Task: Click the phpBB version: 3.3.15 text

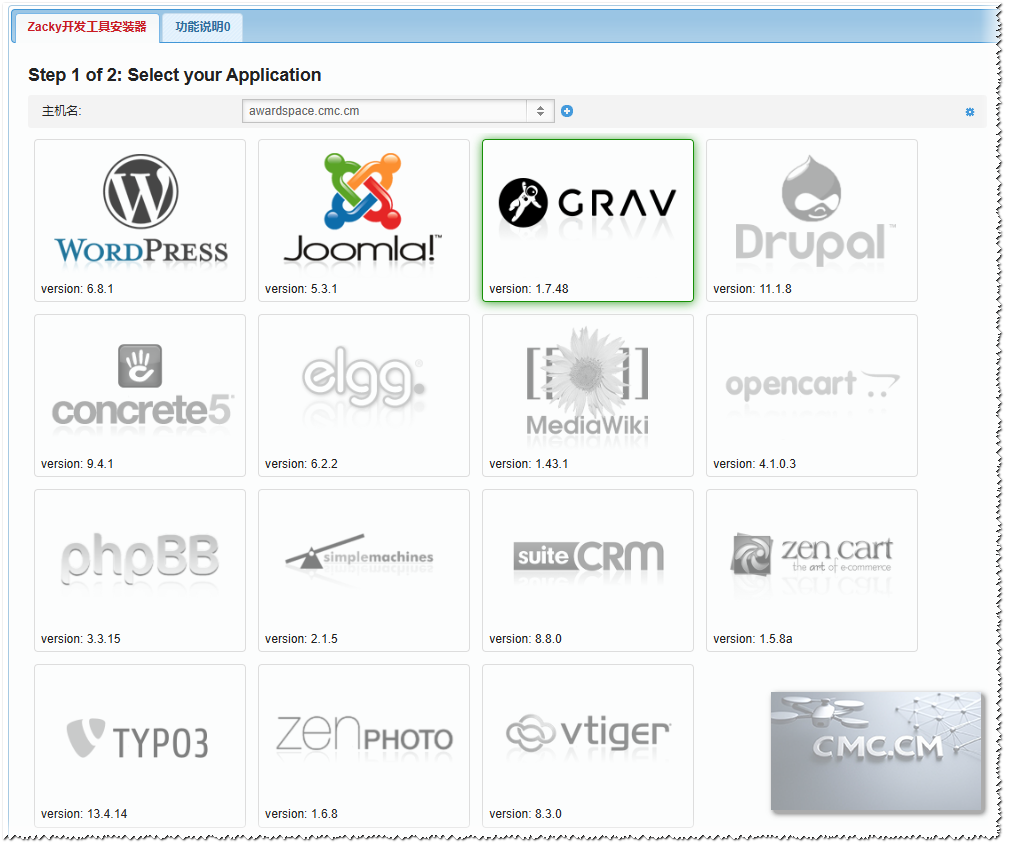Action: coord(81,639)
